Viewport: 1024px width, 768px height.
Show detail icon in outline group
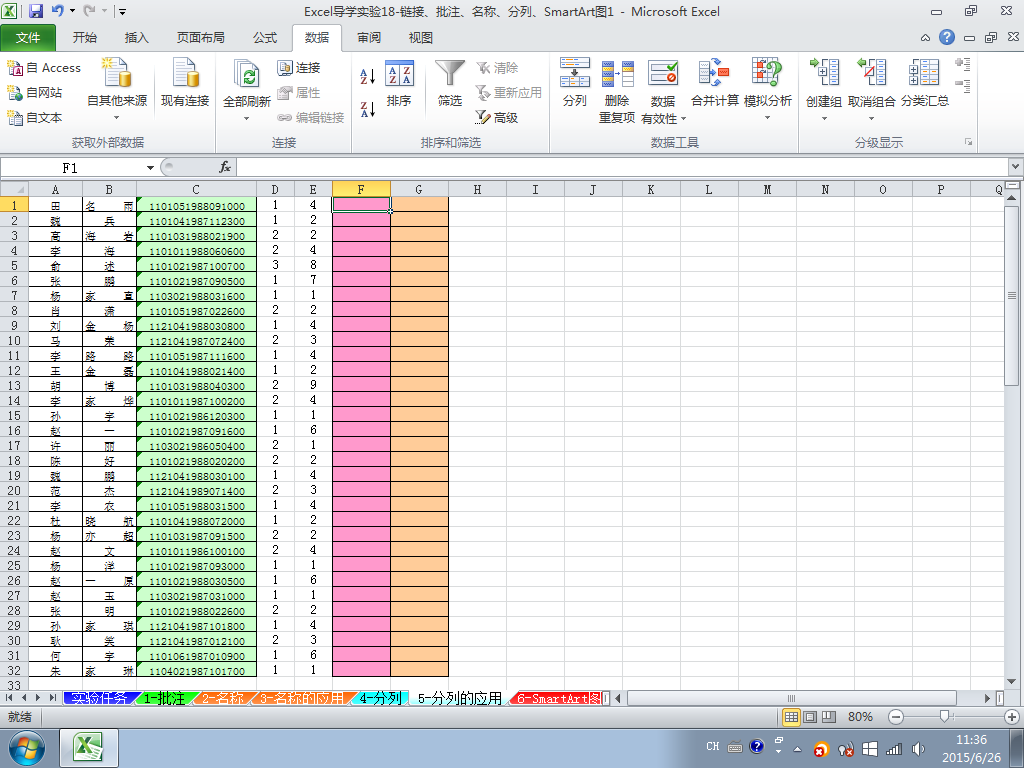point(963,64)
